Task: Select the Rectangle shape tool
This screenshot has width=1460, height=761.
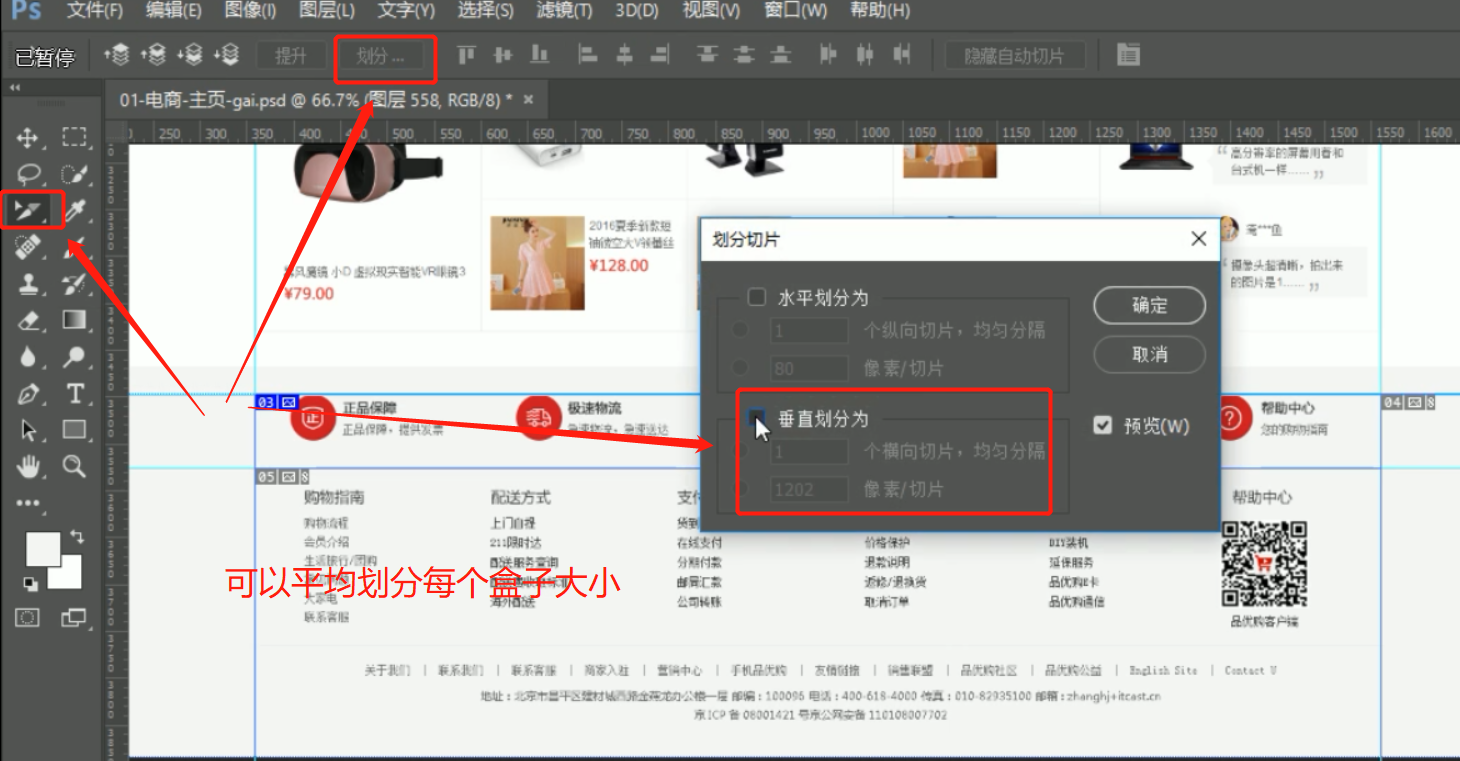Action: 74,430
